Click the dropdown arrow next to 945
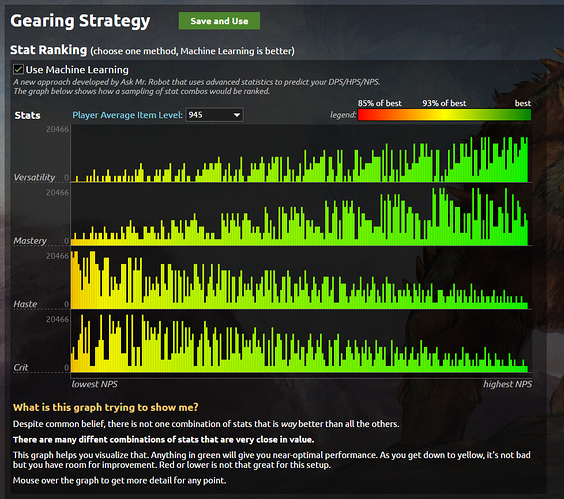 pos(237,115)
